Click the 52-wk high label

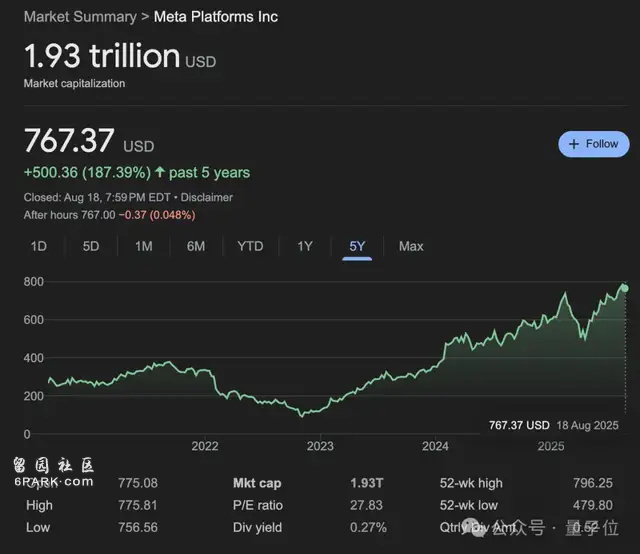pyautogui.click(x=471, y=483)
